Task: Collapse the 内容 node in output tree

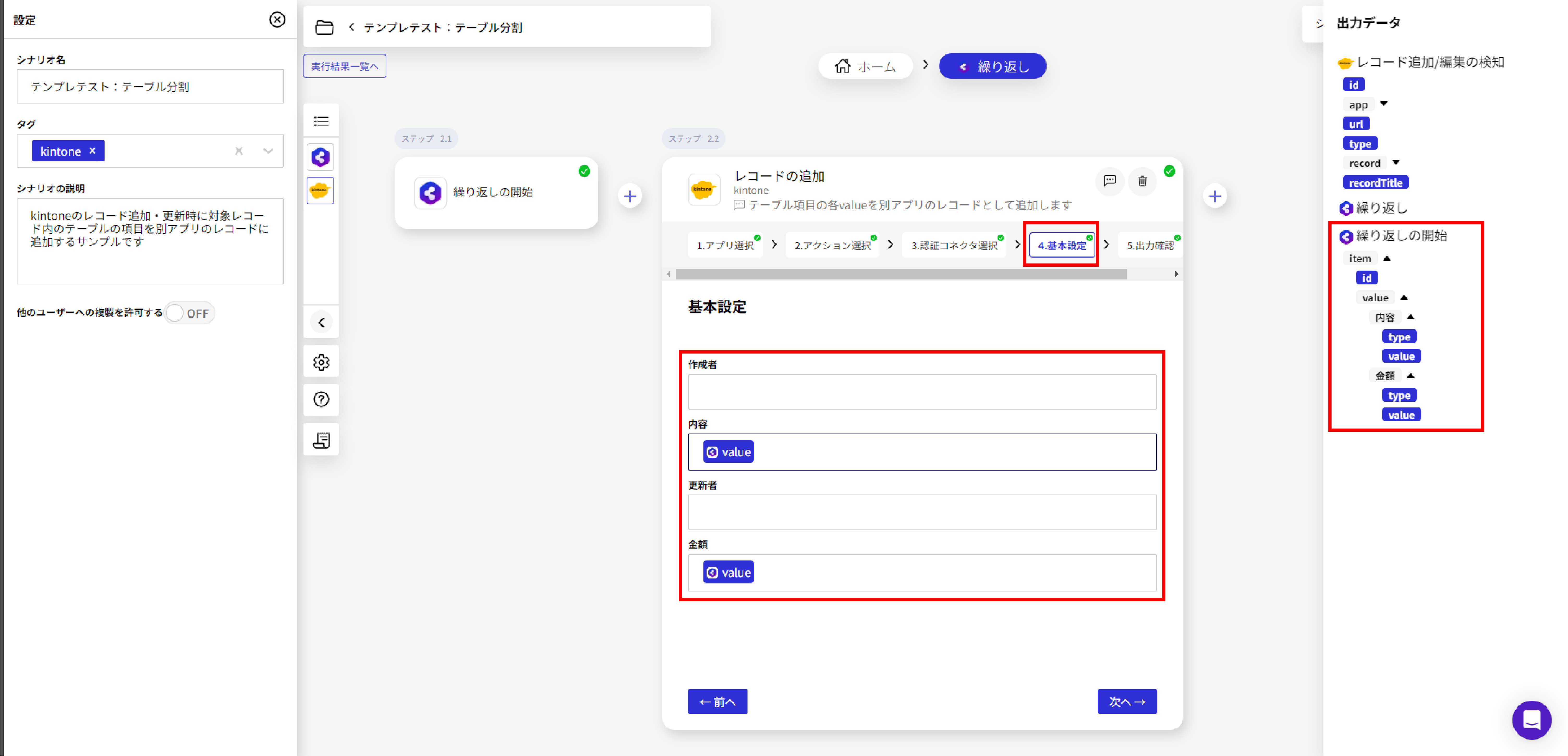Action: coord(1410,317)
